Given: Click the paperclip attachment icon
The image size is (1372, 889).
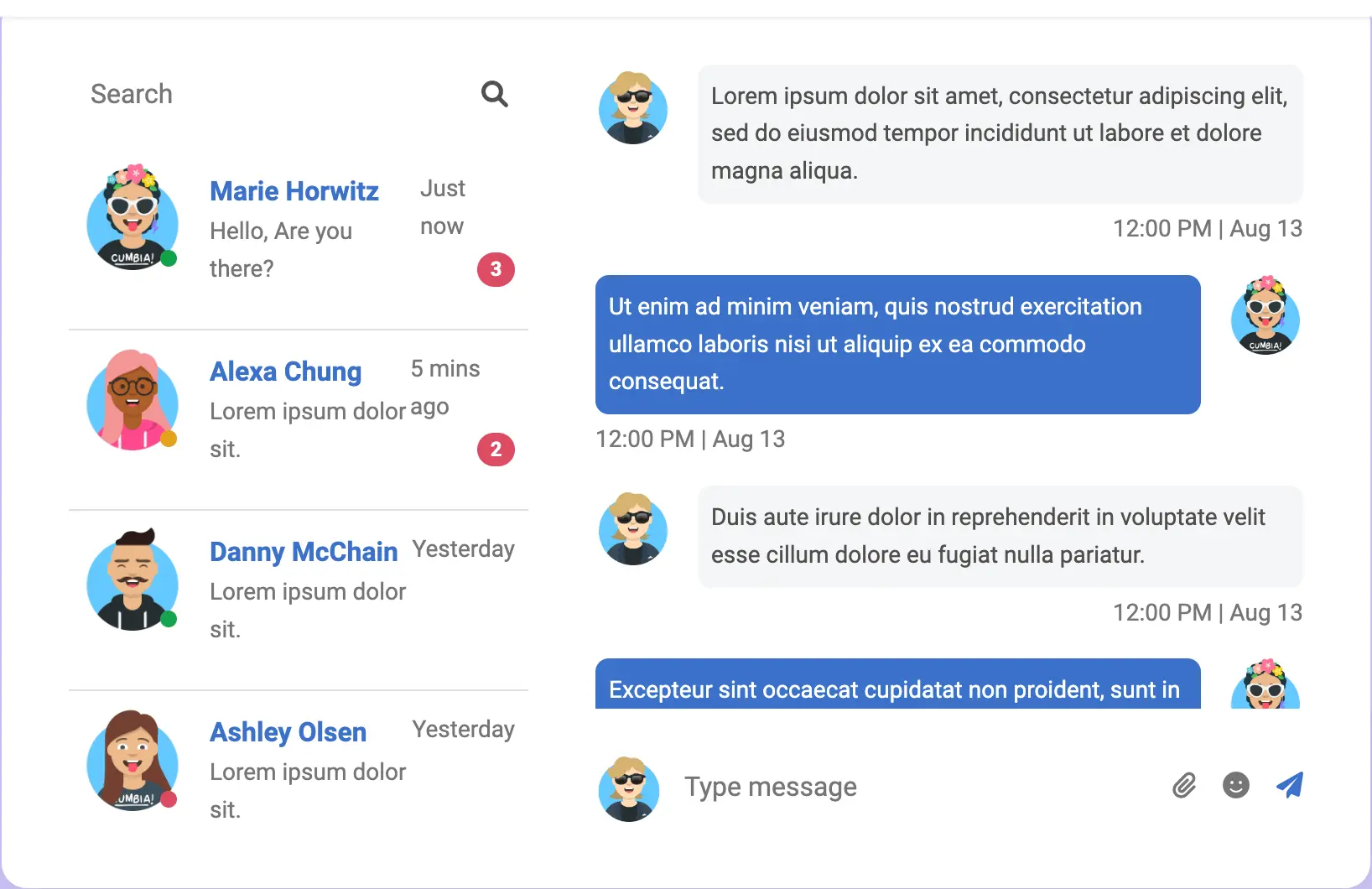Looking at the screenshot, I should click(x=1184, y=786).
